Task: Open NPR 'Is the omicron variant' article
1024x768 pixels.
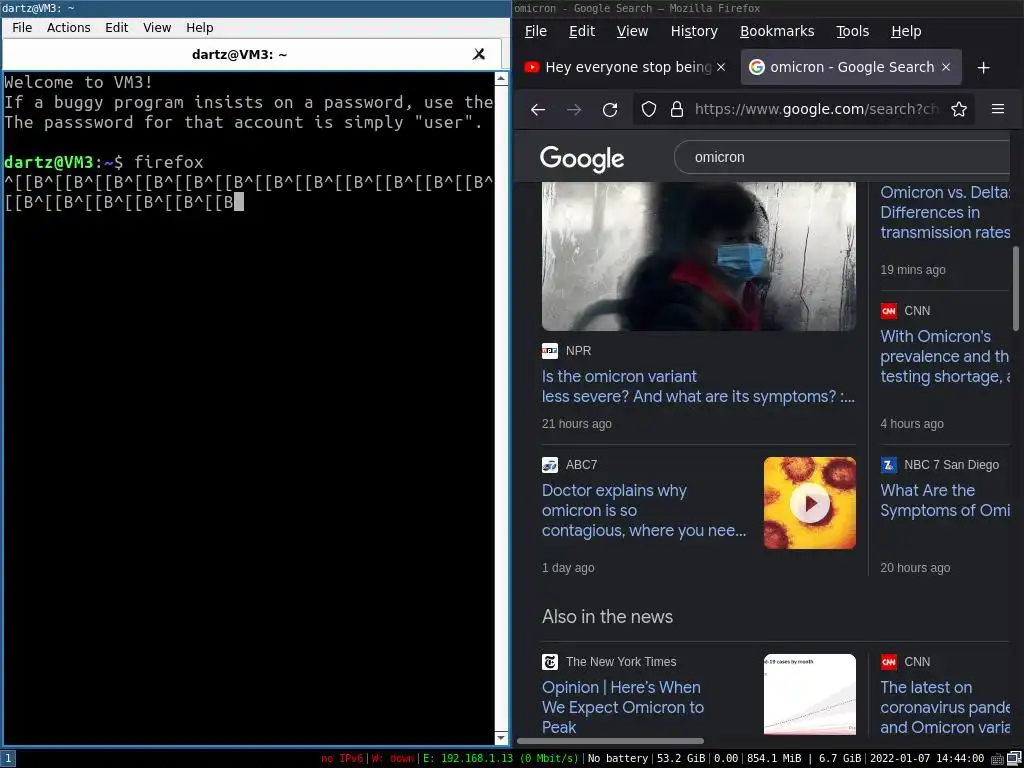Action: coord(698,387)
